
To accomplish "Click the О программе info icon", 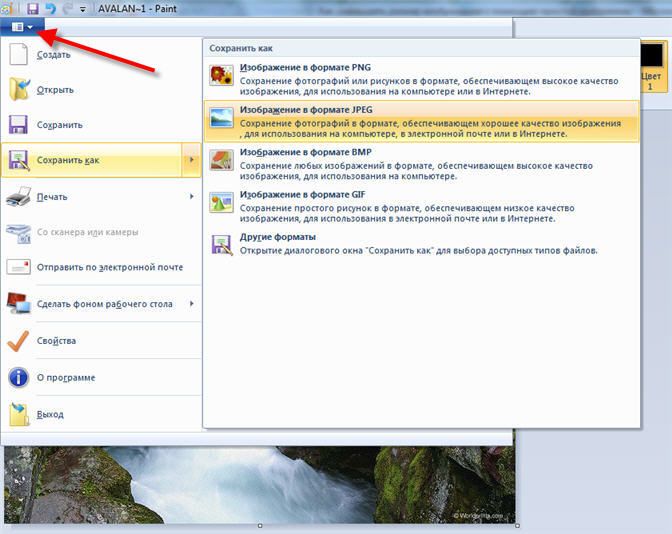I will pos(18,378).
